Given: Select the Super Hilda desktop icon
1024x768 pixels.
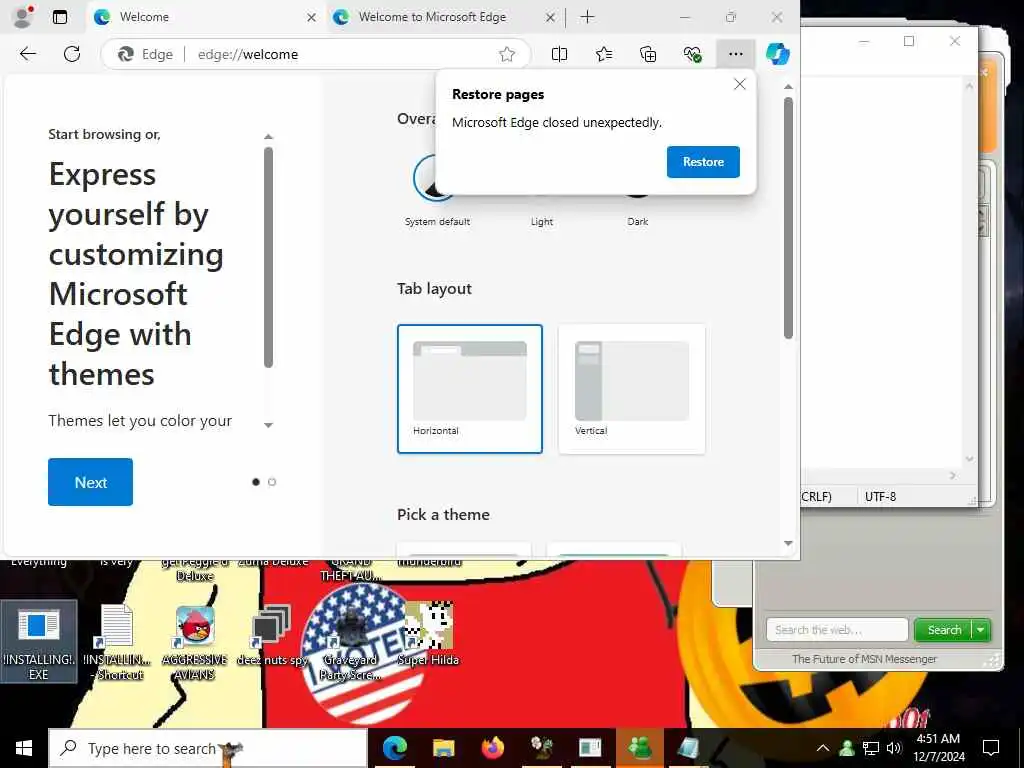Looking at the screenshot, I should click(428, 633).
